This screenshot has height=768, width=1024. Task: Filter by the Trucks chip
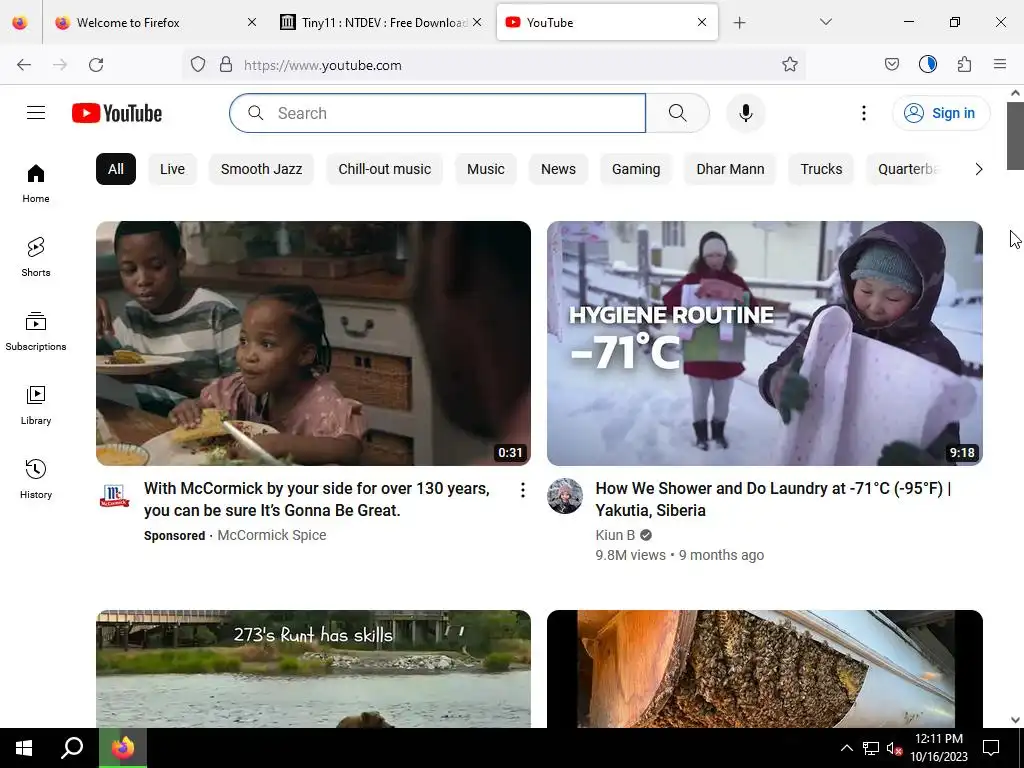(822, 169)
